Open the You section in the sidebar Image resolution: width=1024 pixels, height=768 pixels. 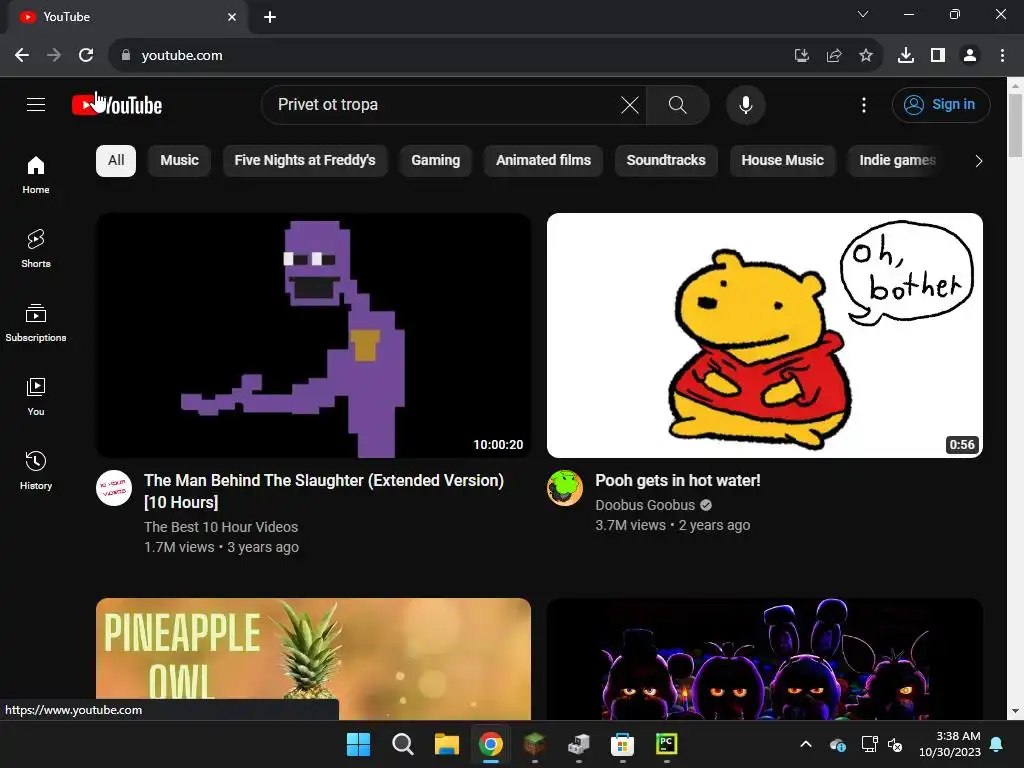[36, 396]
